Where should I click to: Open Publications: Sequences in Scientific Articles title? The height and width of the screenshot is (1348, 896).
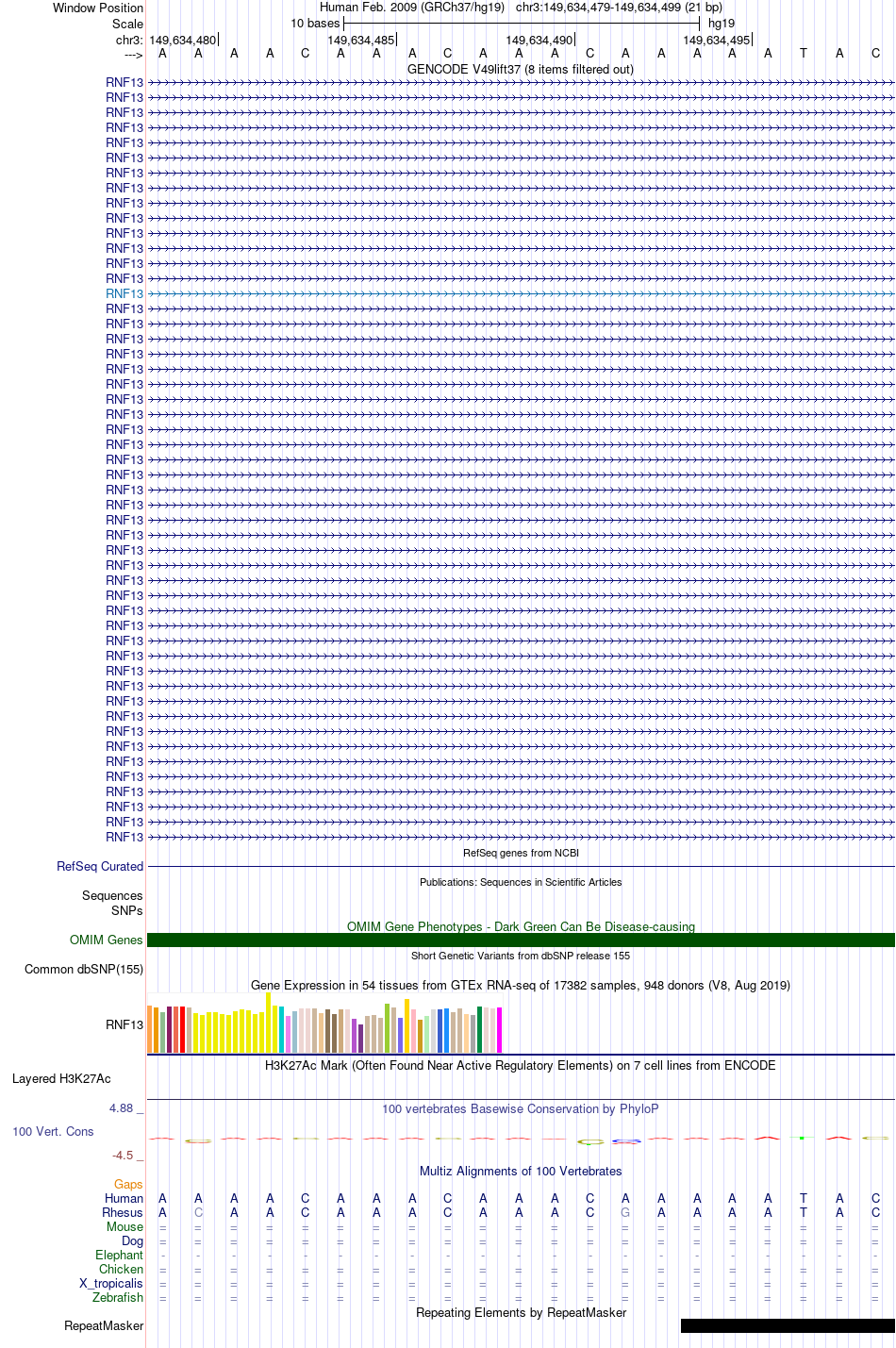click(521, 883)
